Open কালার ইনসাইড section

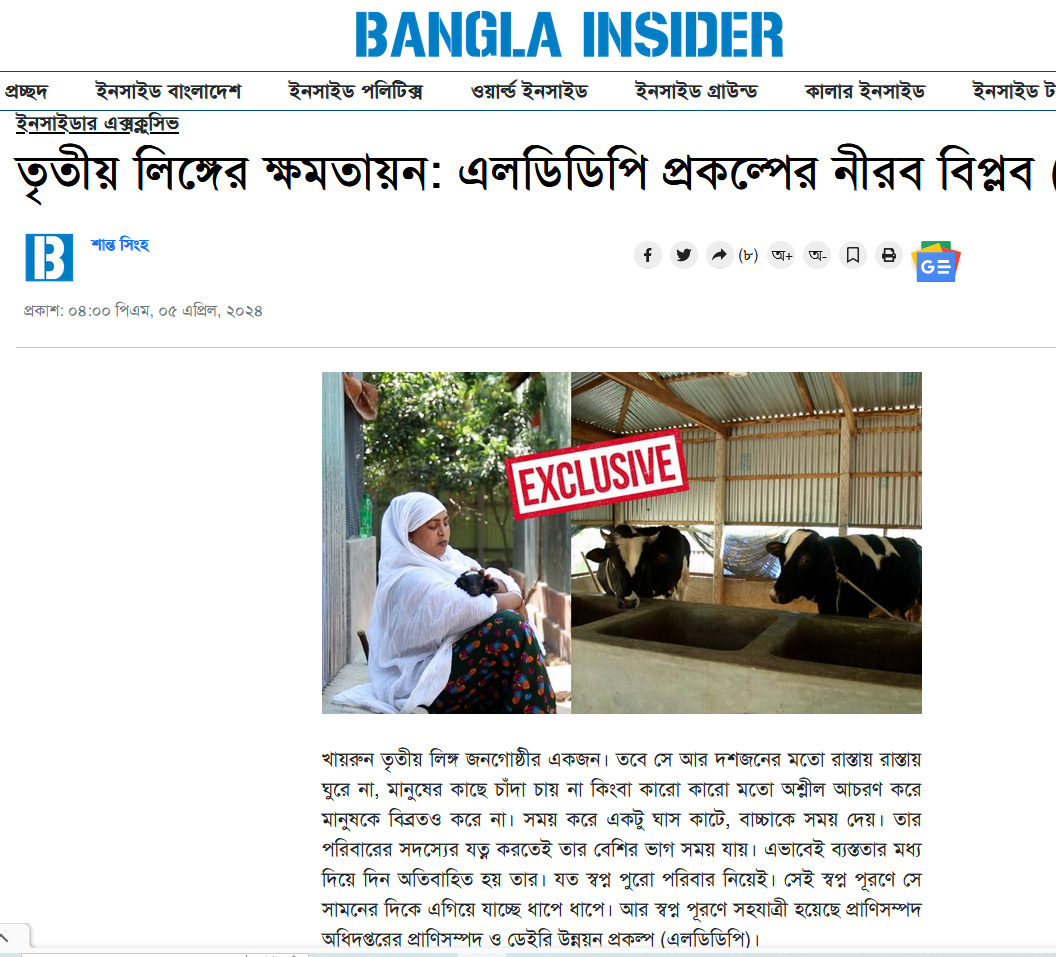coord(865,91)
